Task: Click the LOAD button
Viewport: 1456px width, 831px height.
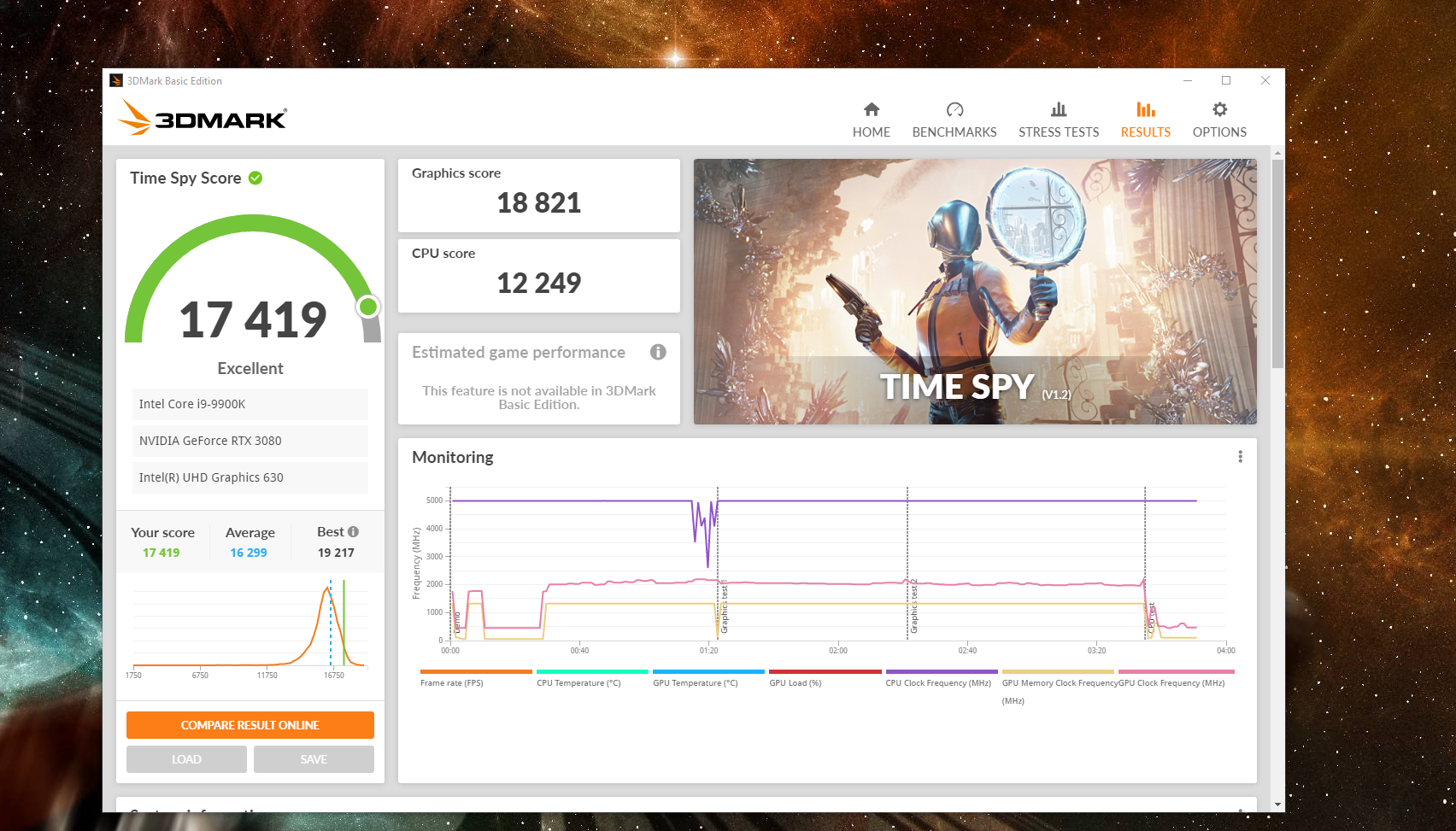Action: [186, 759]
